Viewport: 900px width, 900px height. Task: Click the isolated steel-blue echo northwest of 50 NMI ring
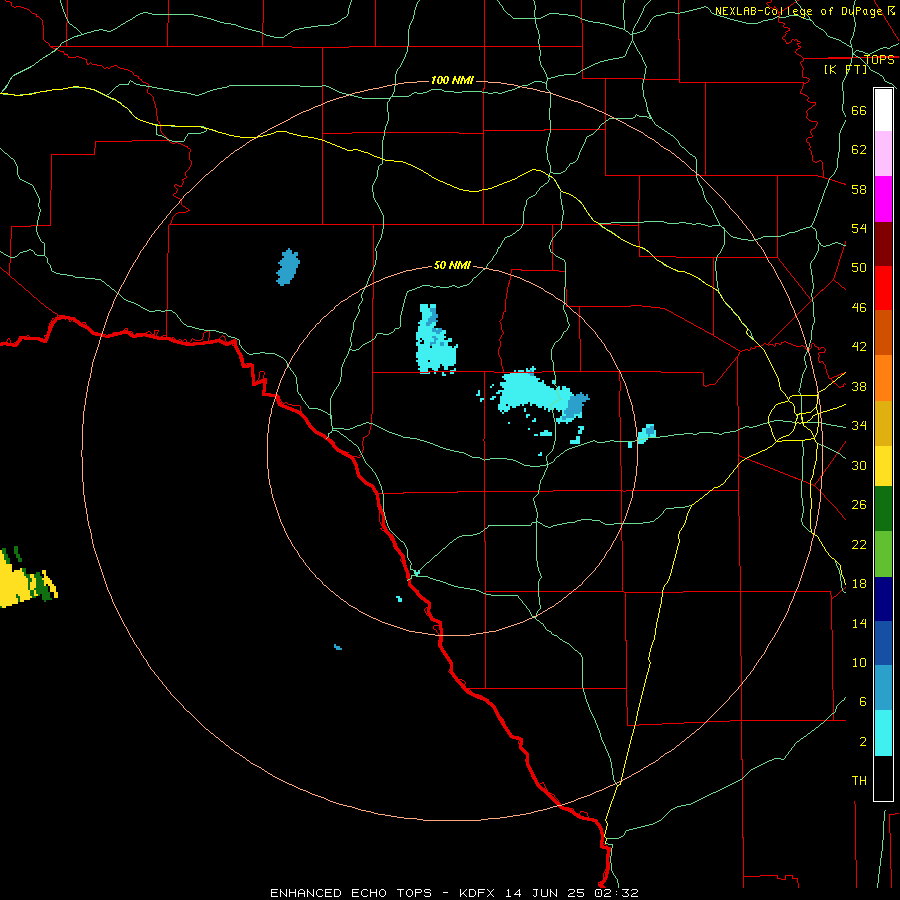pyautogui.click(x=288, y=267)
